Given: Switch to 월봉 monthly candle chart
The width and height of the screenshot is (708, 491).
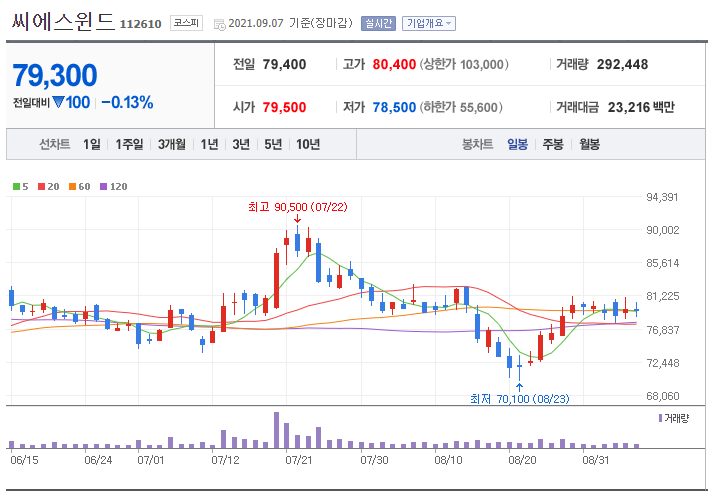Looking at the screenshot, I should pos(590,144).
